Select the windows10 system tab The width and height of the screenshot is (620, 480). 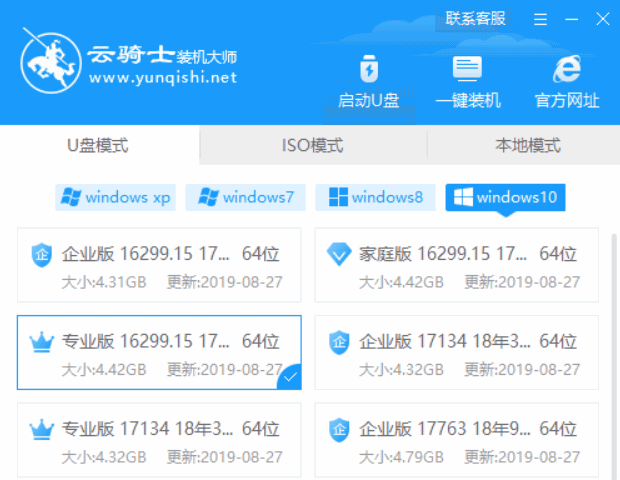(x=505, y=197)
